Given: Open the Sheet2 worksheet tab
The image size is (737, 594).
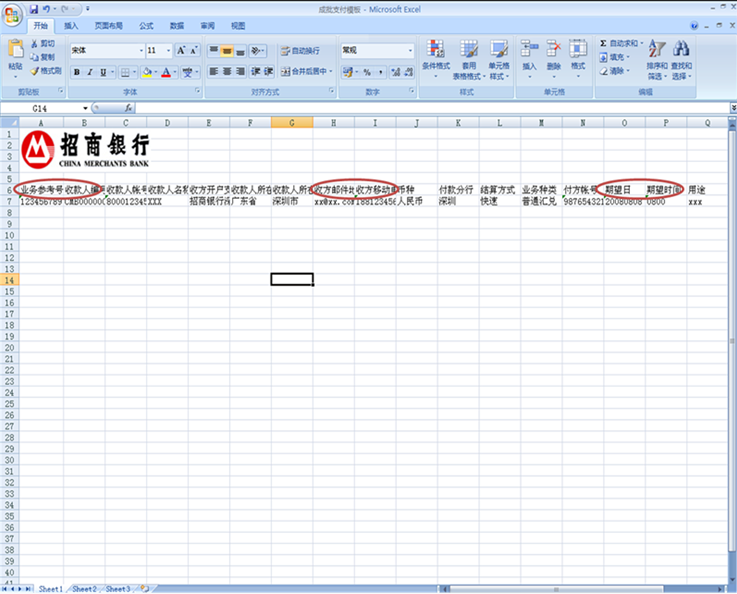Looking at the screenshot, I should [x=84, y=588].
